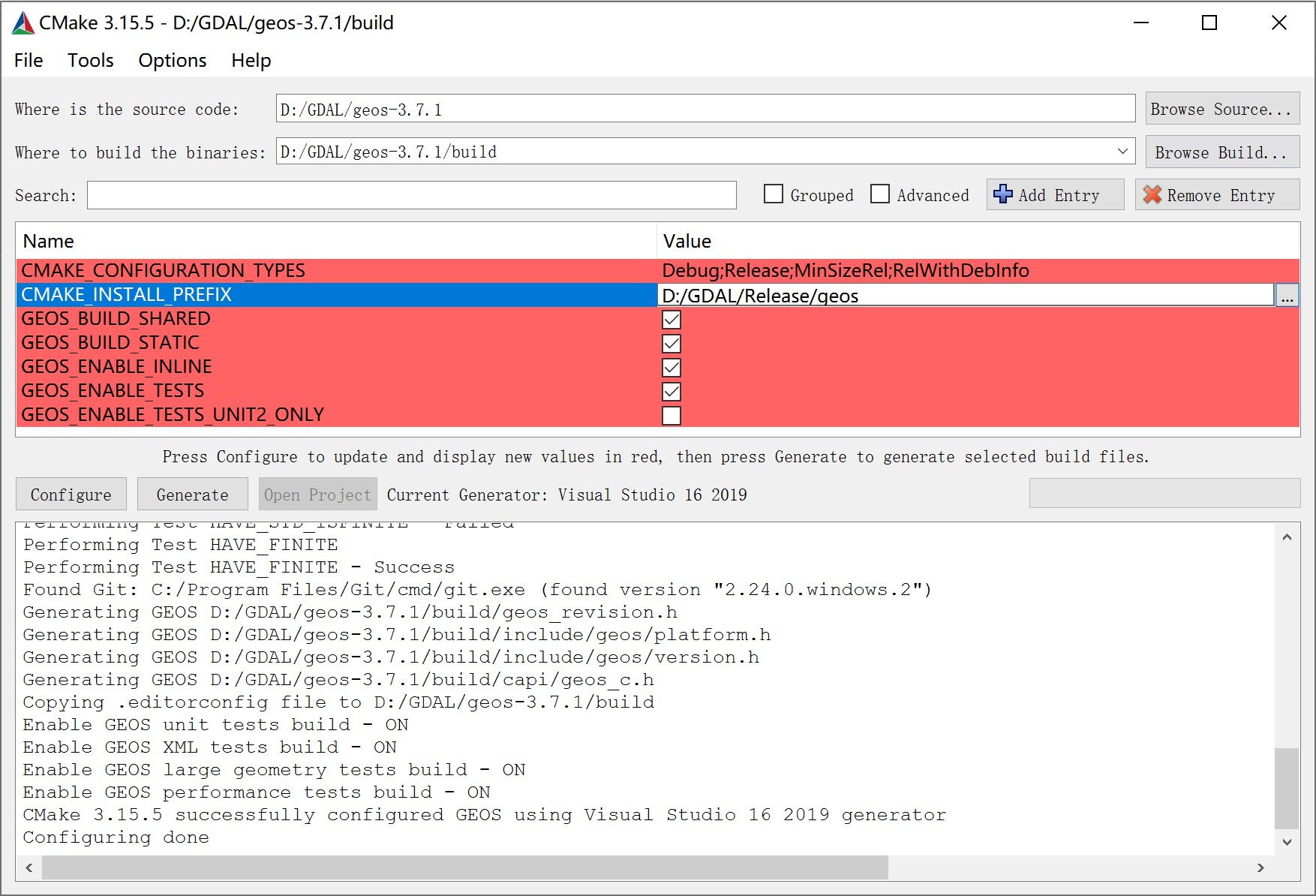
Task: Click the Debug;Release;MinSizeRel;RelWithDebInfo value
Action: tap(846, 271)
